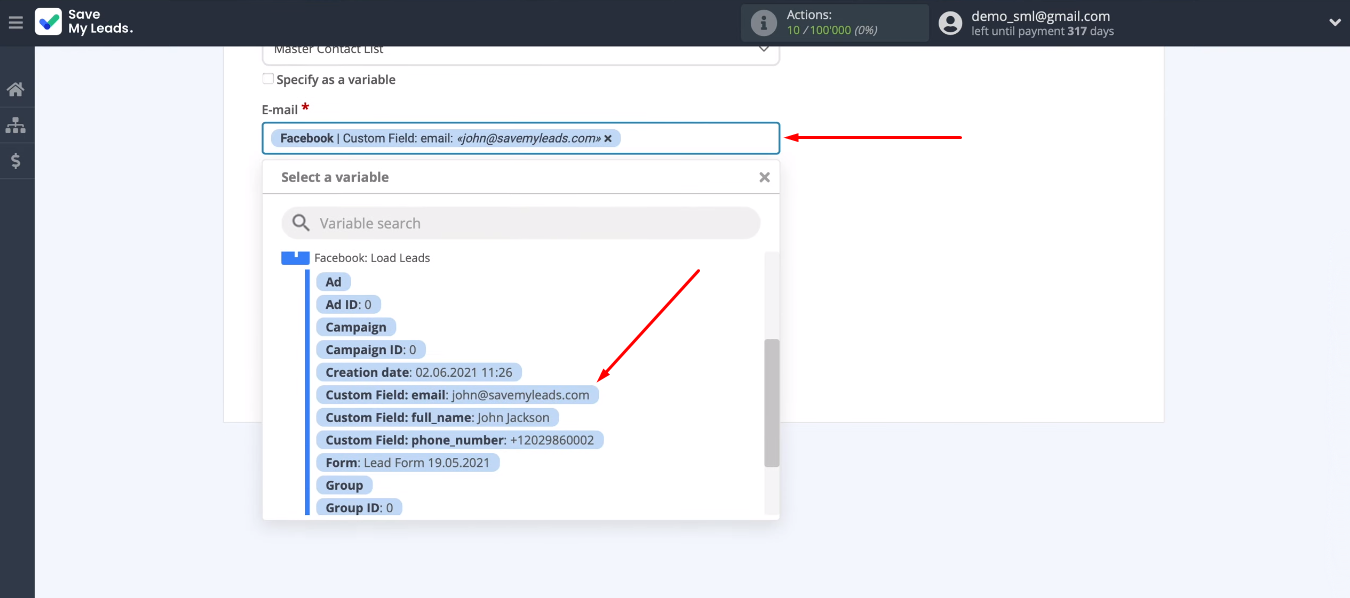The height and width of the screenshot is (598, 1350).
Task: Select the Group variable
Action: tap(344, 485)
